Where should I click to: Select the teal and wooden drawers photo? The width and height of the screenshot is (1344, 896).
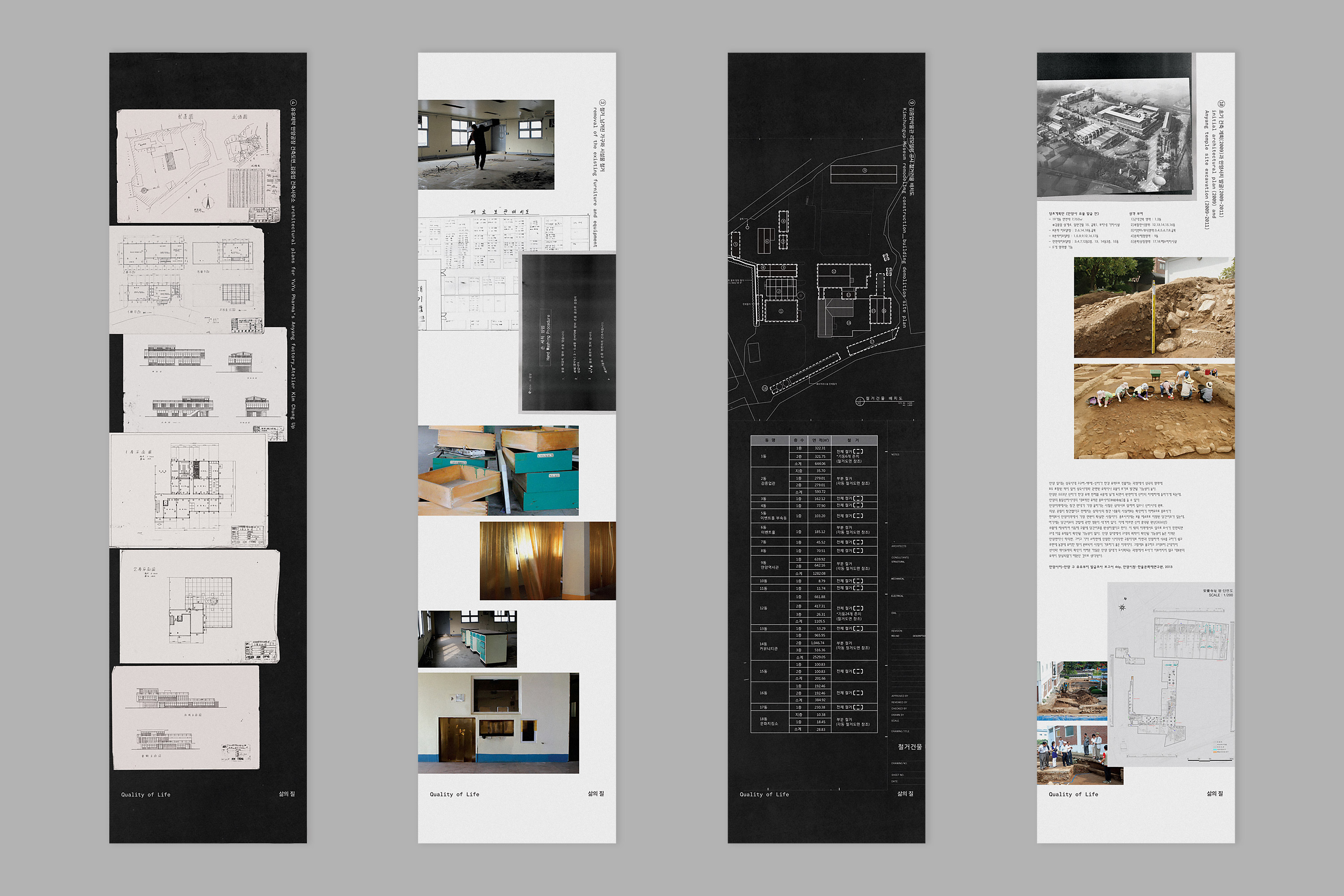(498, 470)
